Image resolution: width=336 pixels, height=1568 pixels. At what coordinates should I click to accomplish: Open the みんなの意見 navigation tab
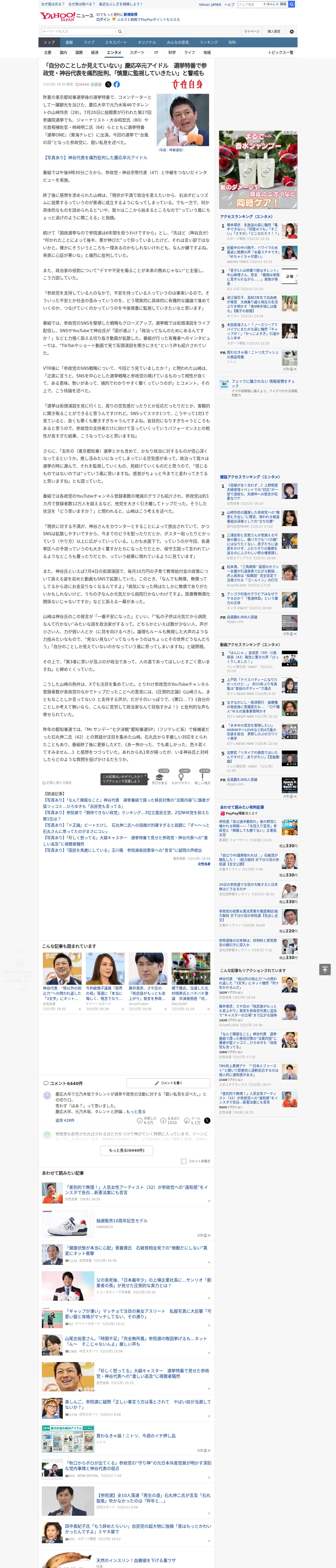(x=178, y=43)
